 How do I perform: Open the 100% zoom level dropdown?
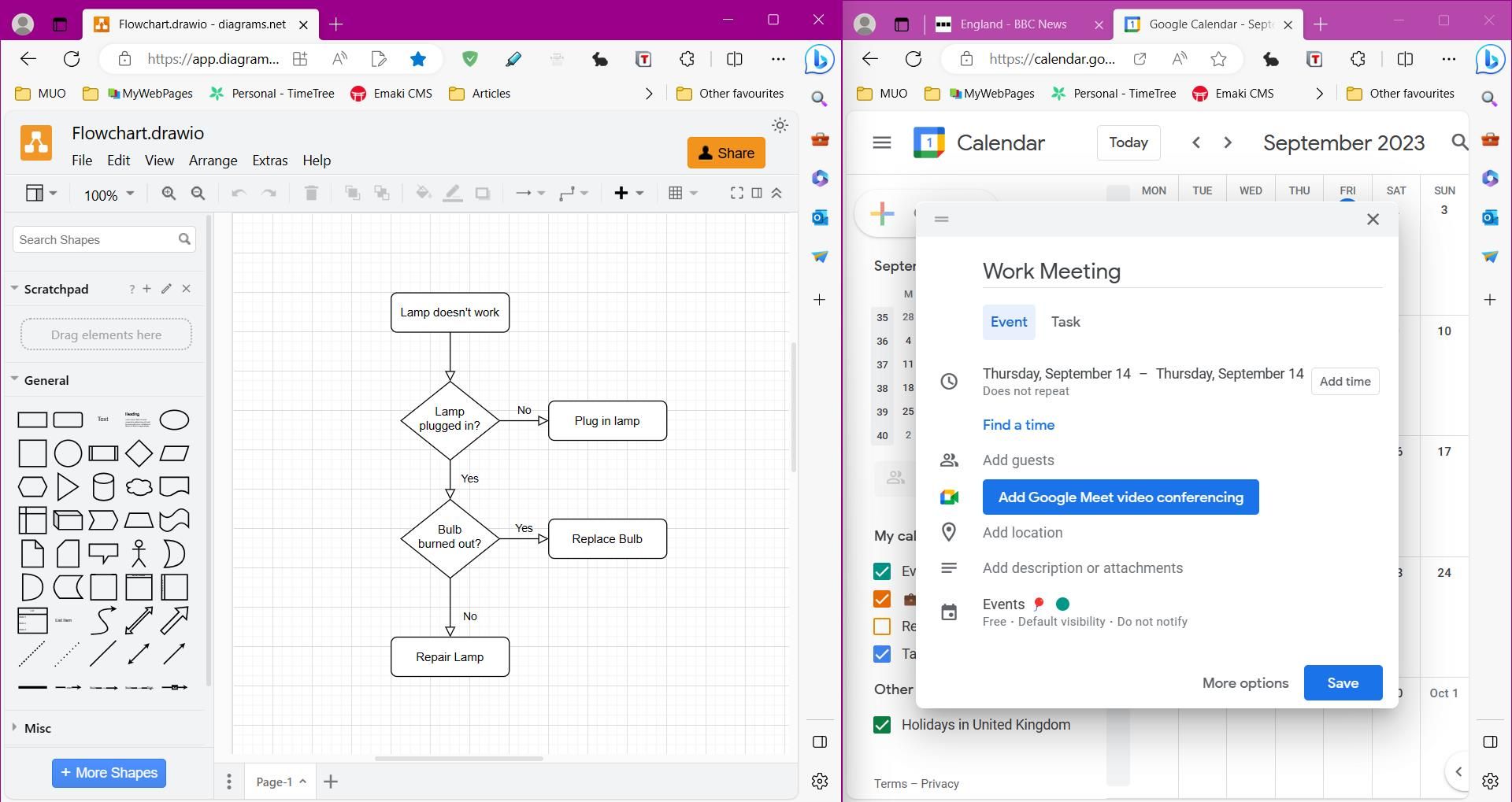click(x=109, y=194)
